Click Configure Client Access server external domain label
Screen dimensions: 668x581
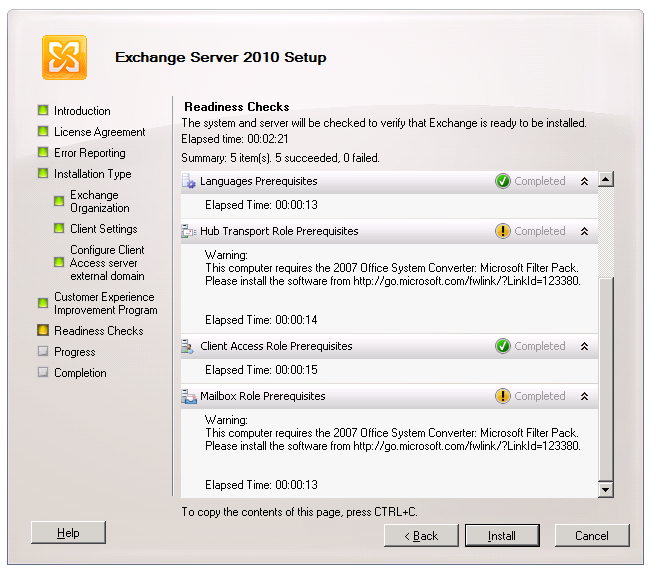[107, 263]
